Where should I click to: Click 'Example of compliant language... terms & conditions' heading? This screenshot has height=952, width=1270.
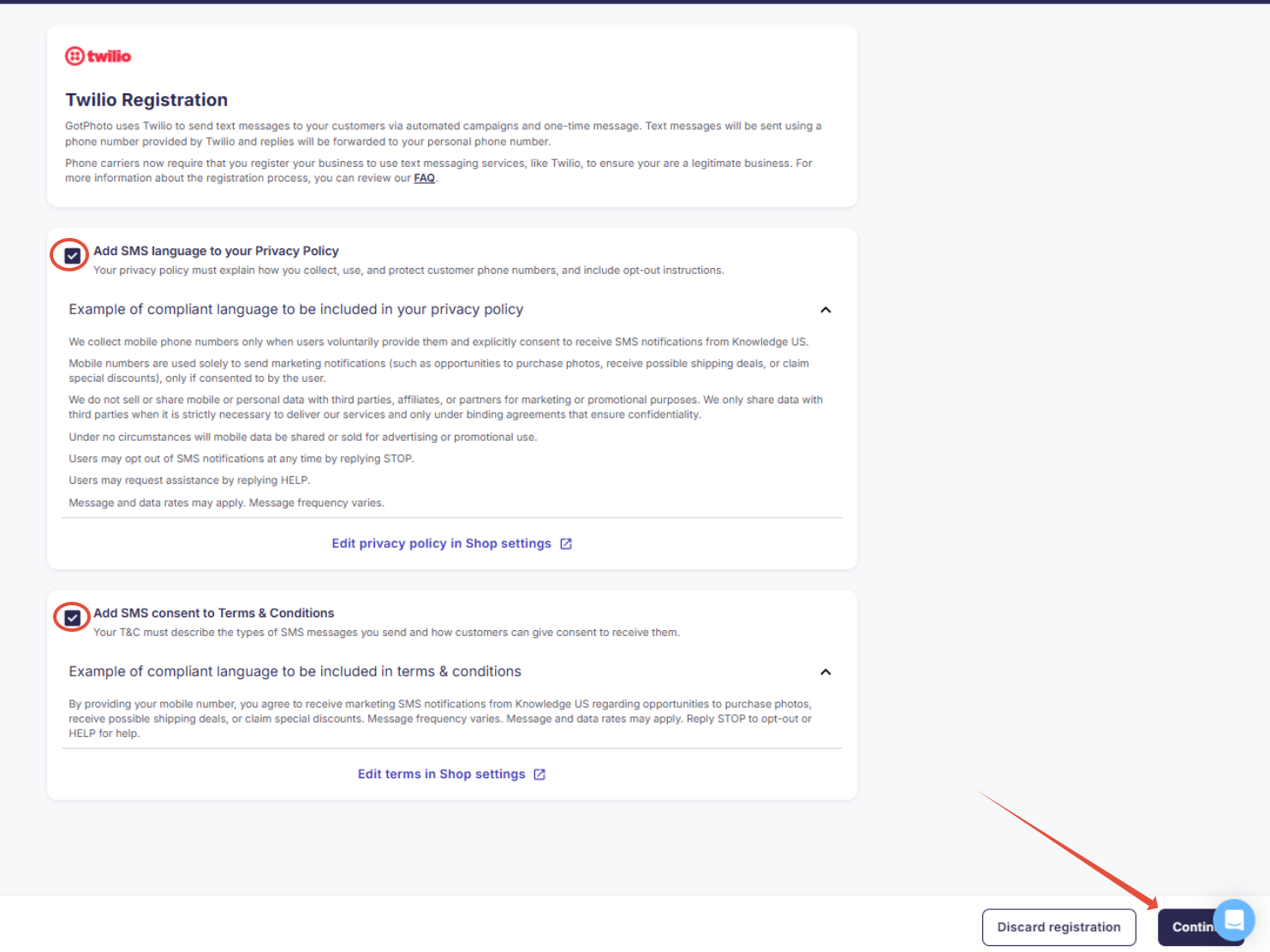pyautogui.click(x=295, y=671)
